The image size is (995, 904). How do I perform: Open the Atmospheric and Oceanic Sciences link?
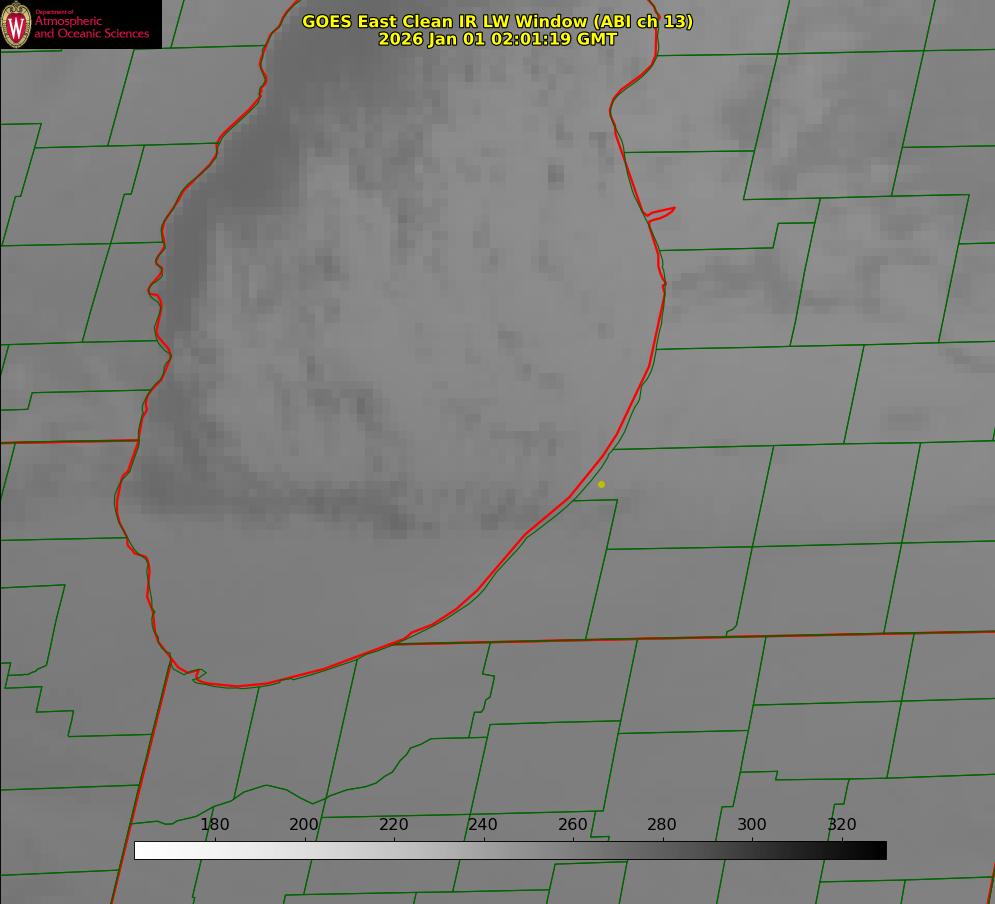pos(91,27)
